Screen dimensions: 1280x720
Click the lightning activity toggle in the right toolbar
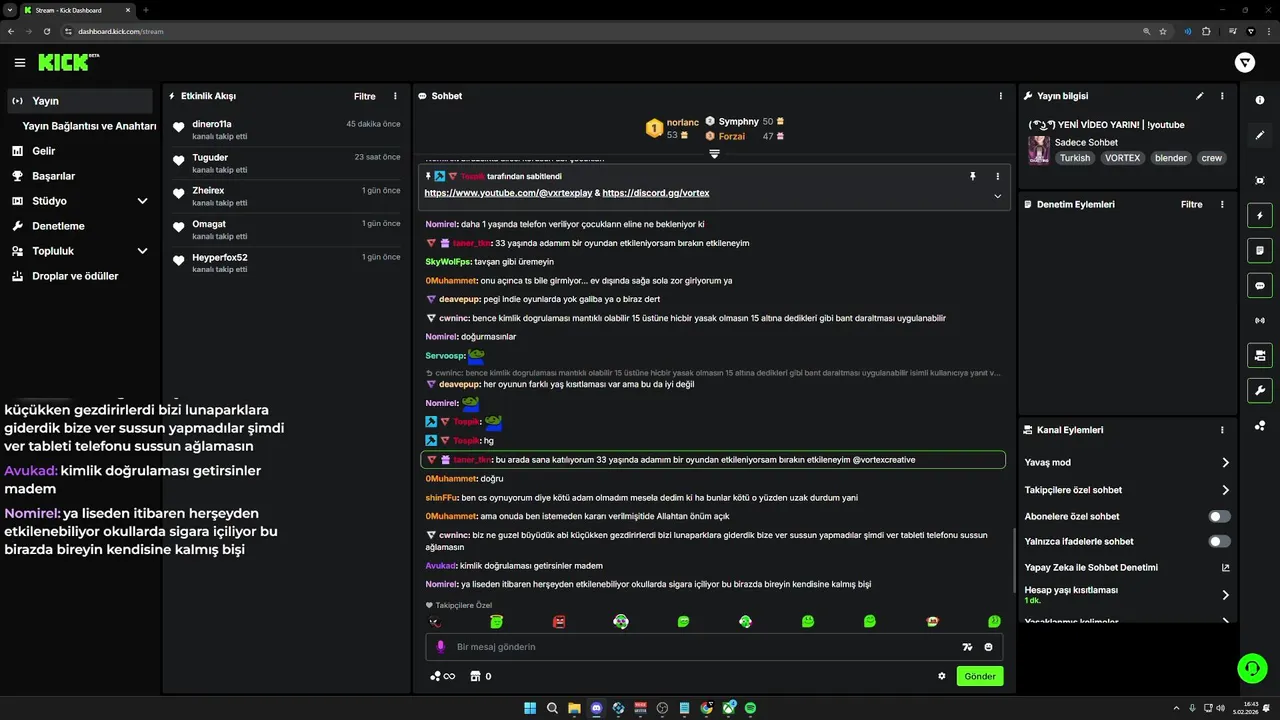[1260, 215]
